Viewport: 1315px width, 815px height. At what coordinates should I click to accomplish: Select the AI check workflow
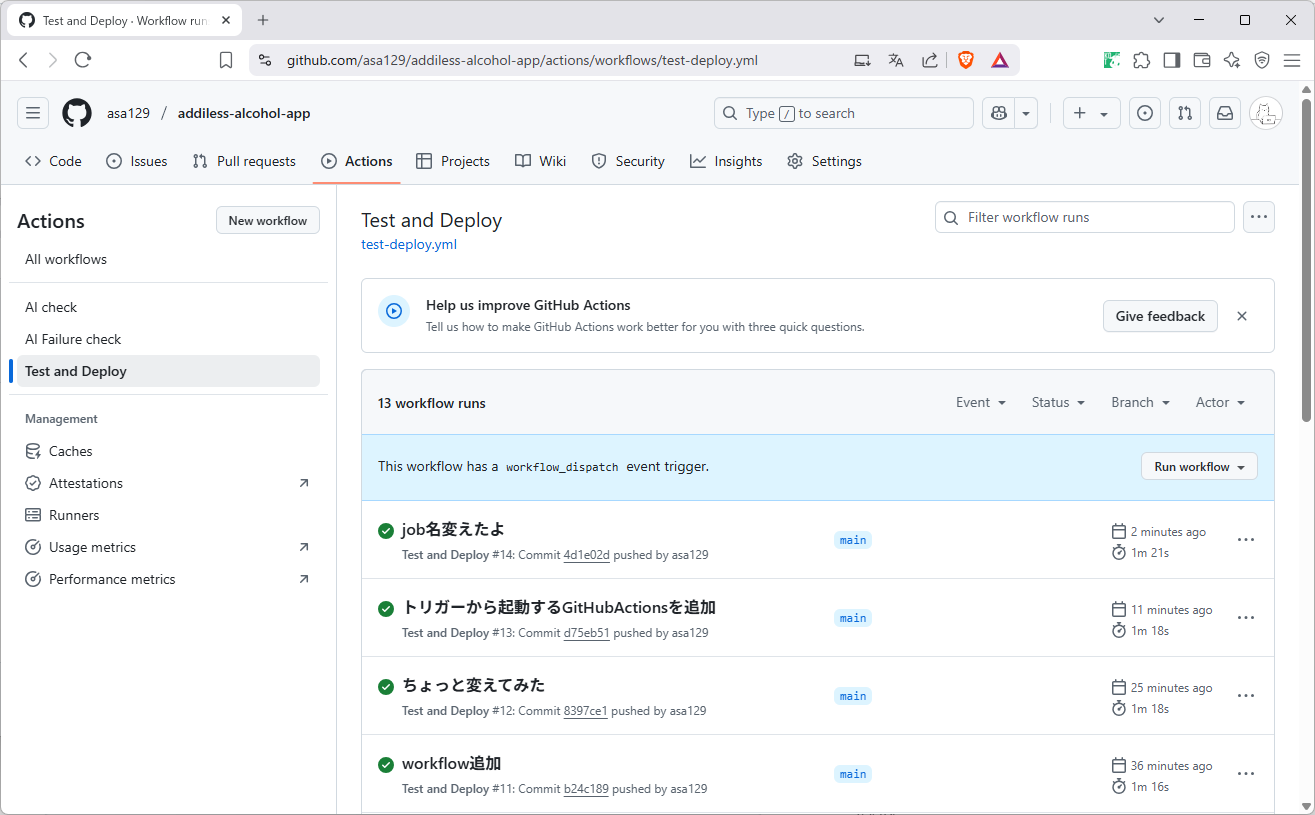pos(168,307)
